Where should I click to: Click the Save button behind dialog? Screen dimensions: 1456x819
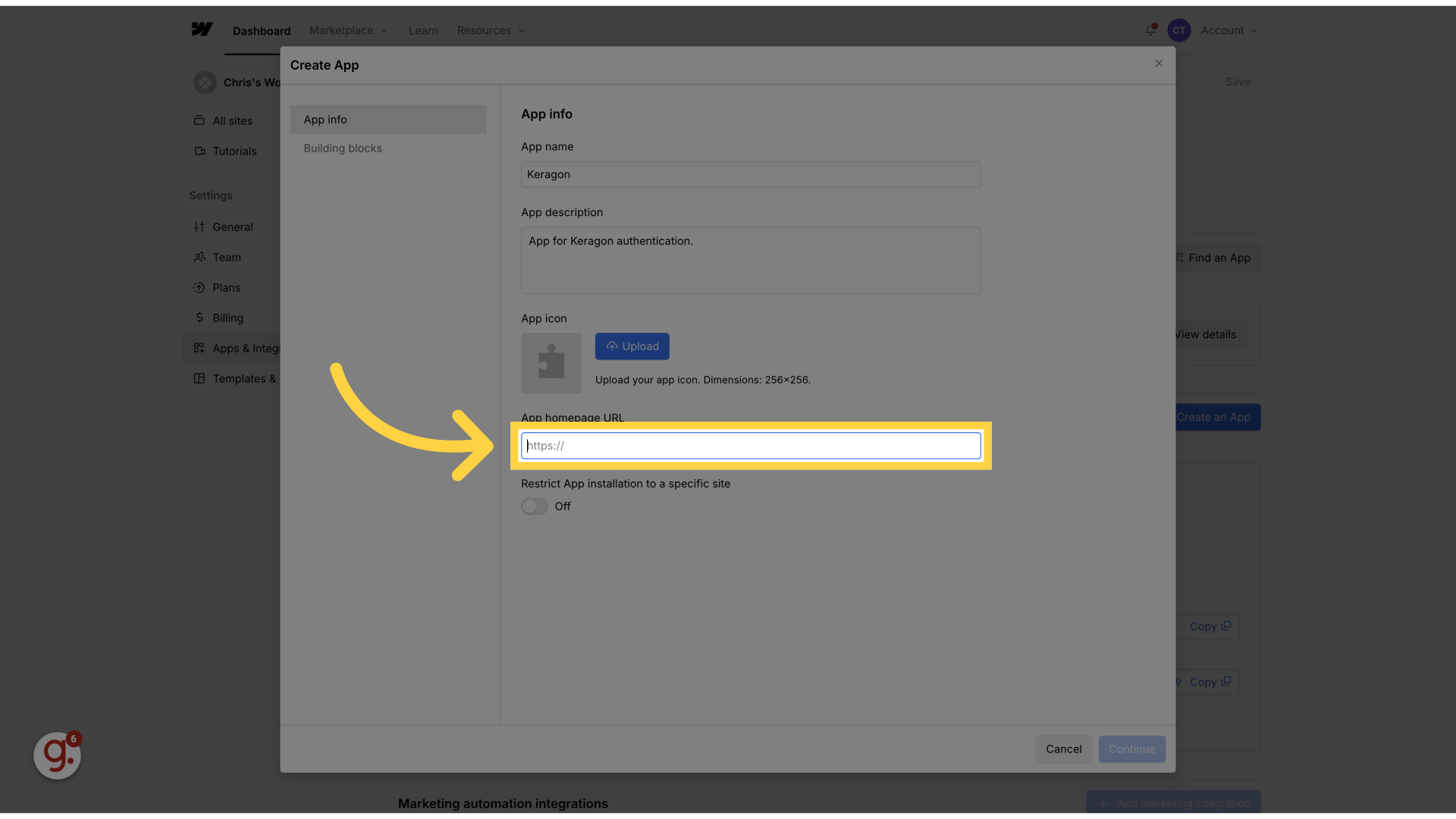tap(1238, 82)
